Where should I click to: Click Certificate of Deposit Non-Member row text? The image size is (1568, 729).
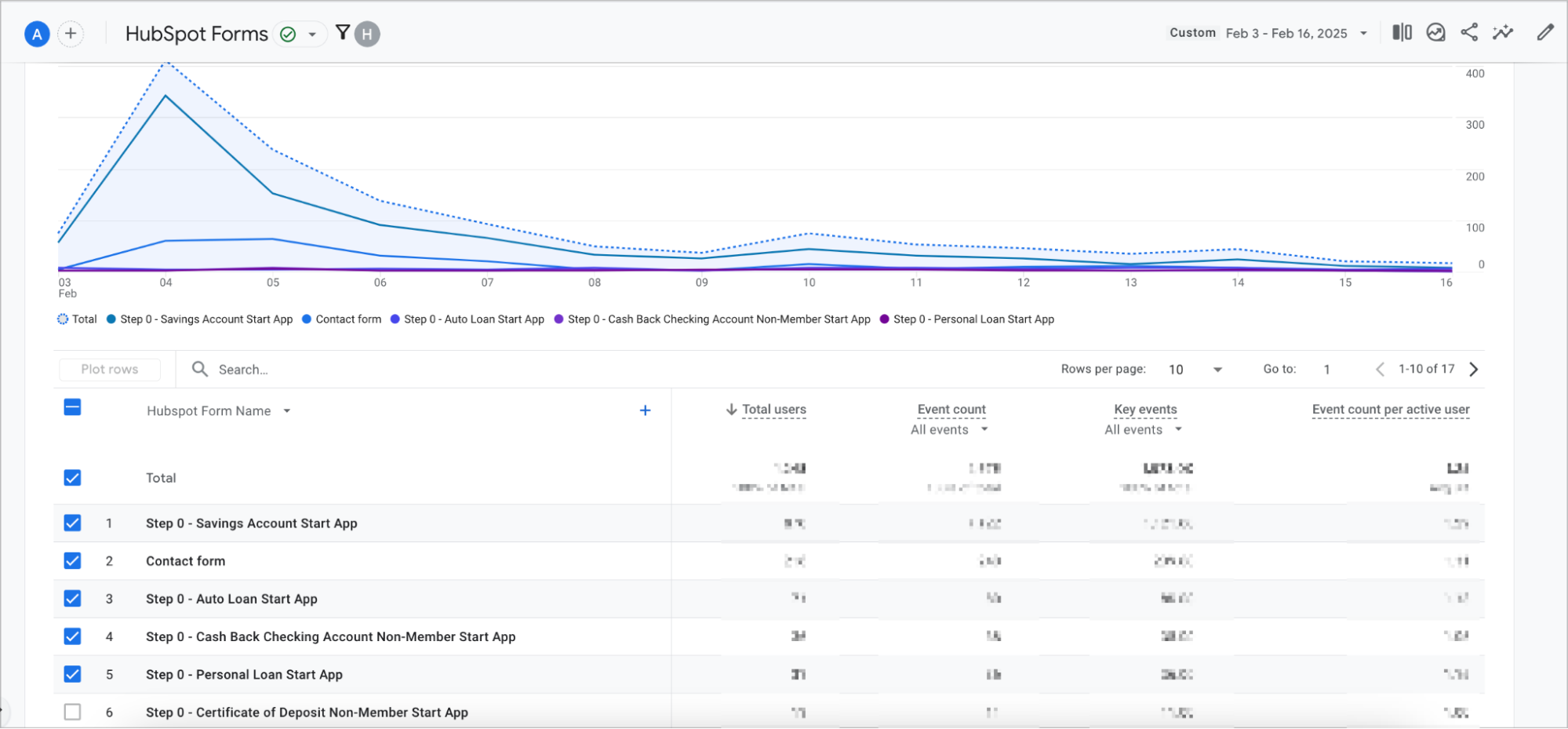coord(307,713)
